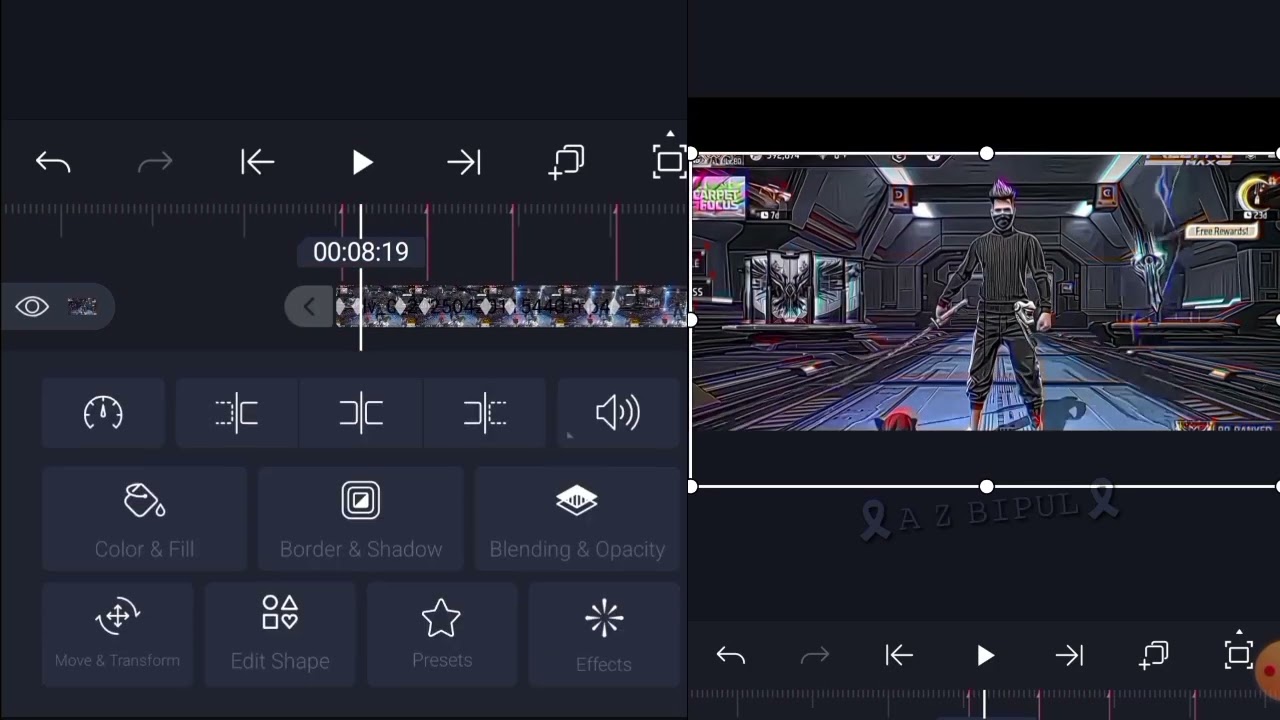This screenshot has height=720, width=1280.
Task: Open the audio volume settings
Action: (618, 413)
